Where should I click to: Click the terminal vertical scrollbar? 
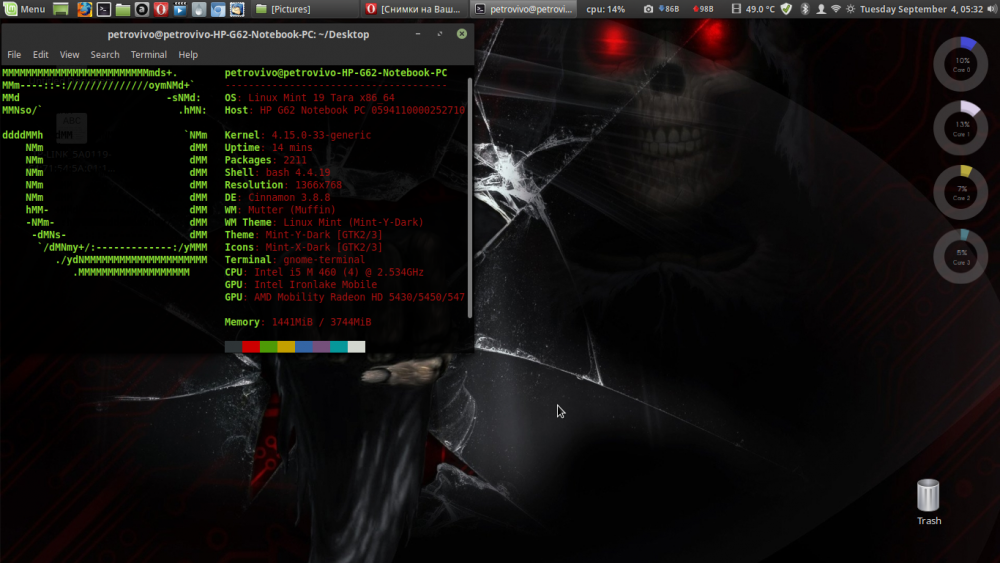(x=470, y=198)
